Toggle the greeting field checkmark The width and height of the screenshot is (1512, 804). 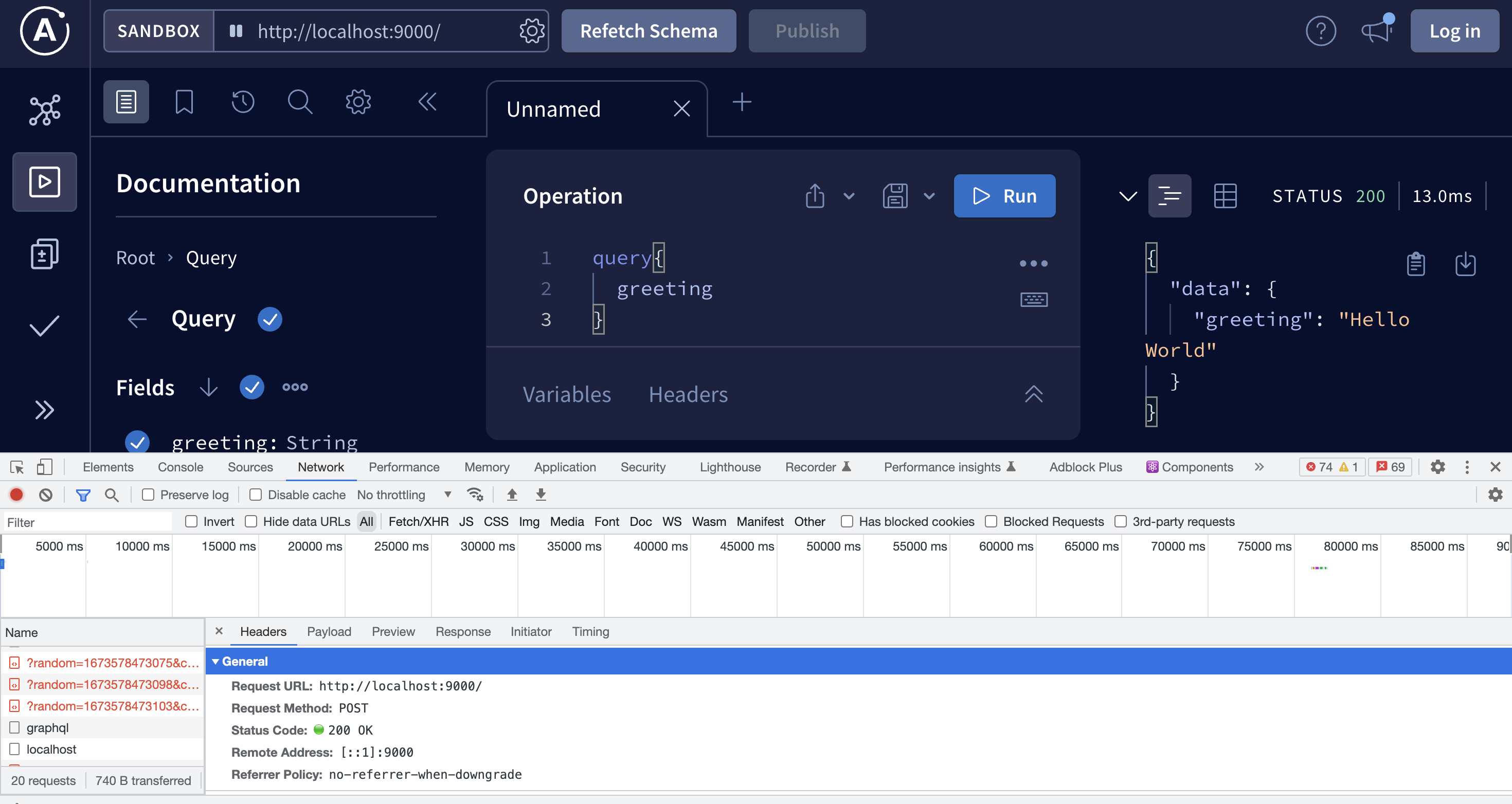click(137, 442)
